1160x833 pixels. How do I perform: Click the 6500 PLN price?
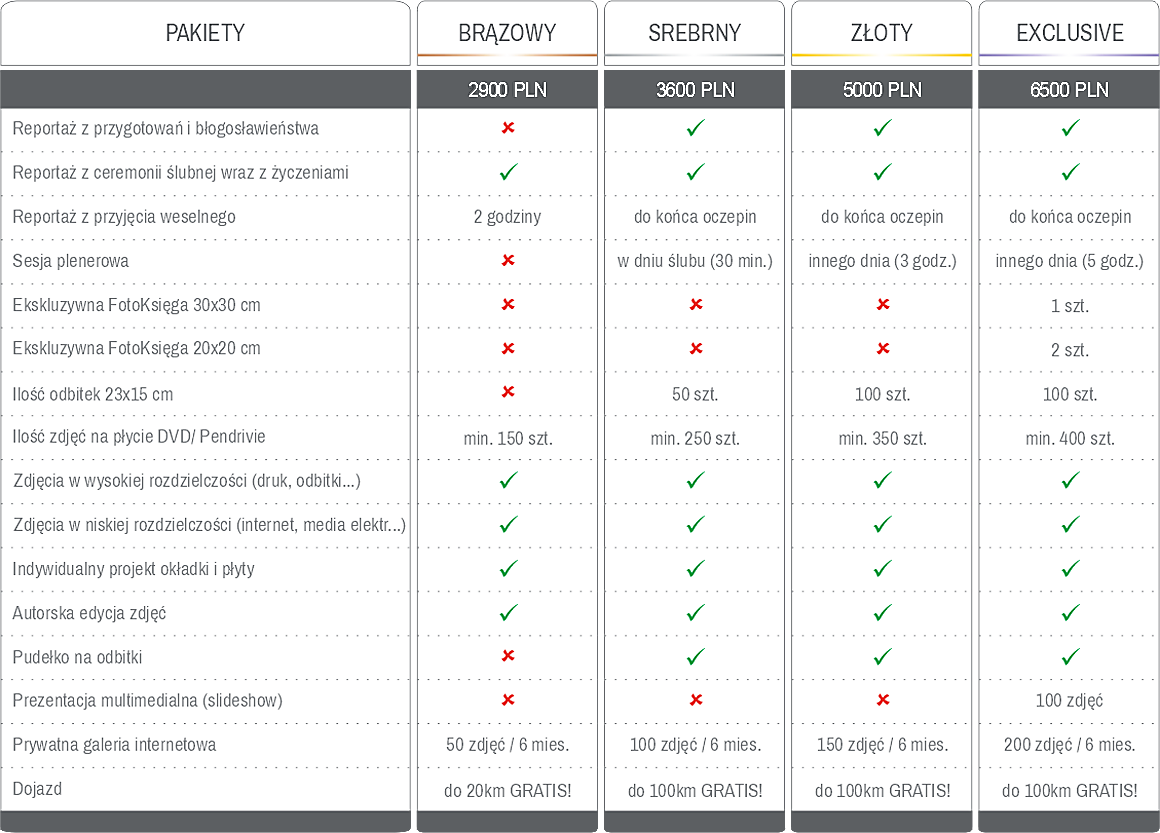click(x=1070, y=90)
